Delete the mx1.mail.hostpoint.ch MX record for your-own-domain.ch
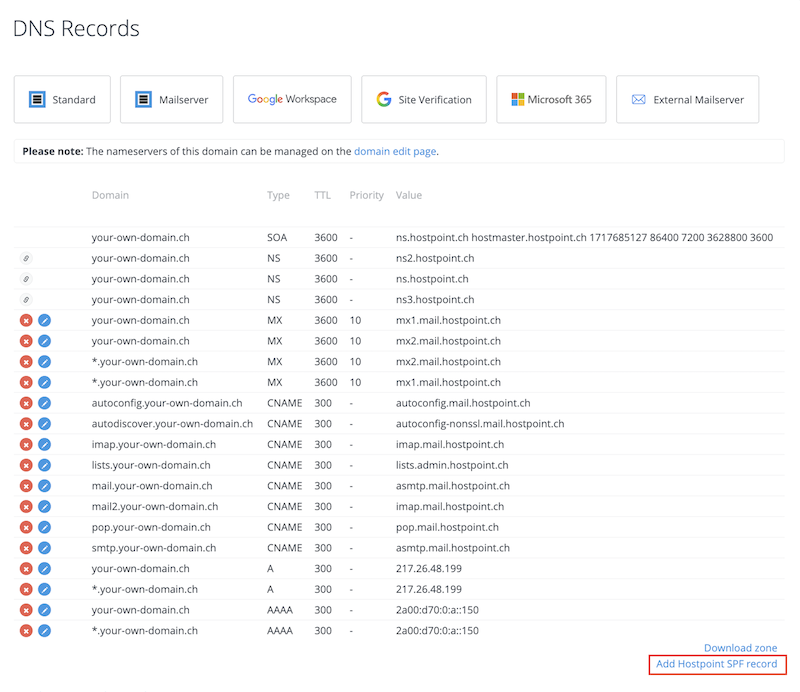Image resolution: width=800 pixels, height=692 pixels. point(26,320)
